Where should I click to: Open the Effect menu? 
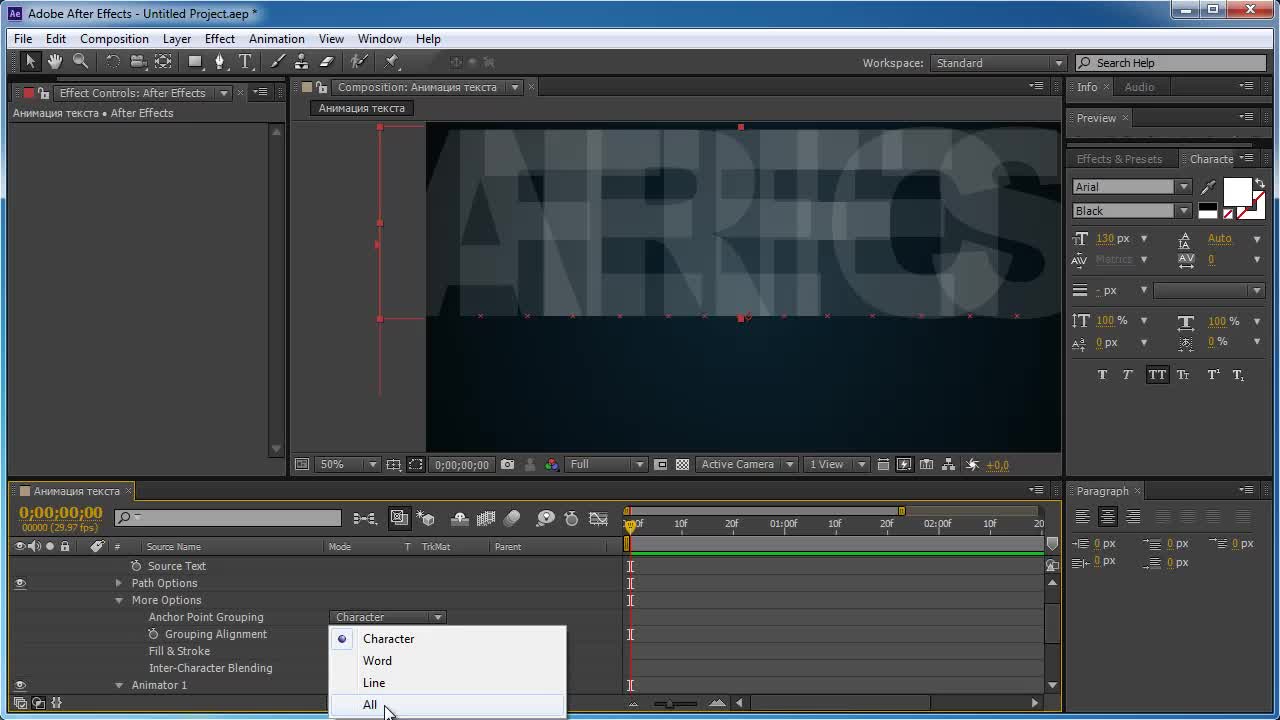coord(220,39)
